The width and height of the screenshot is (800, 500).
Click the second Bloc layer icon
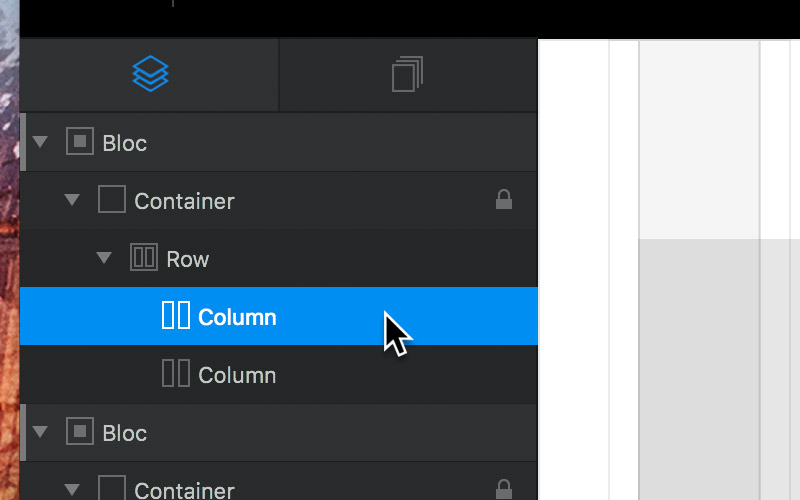coord(80,431)
